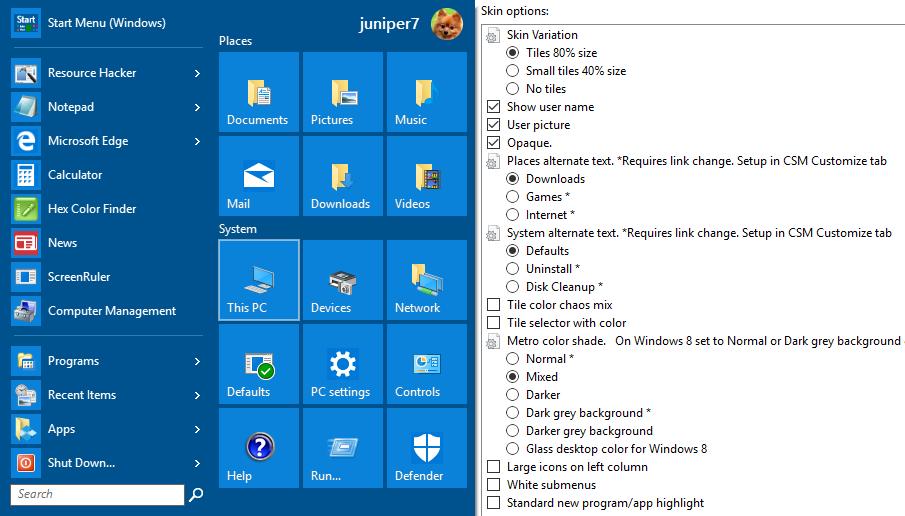Open the Run... tile
905x516 pixels.
pos(343,448)
